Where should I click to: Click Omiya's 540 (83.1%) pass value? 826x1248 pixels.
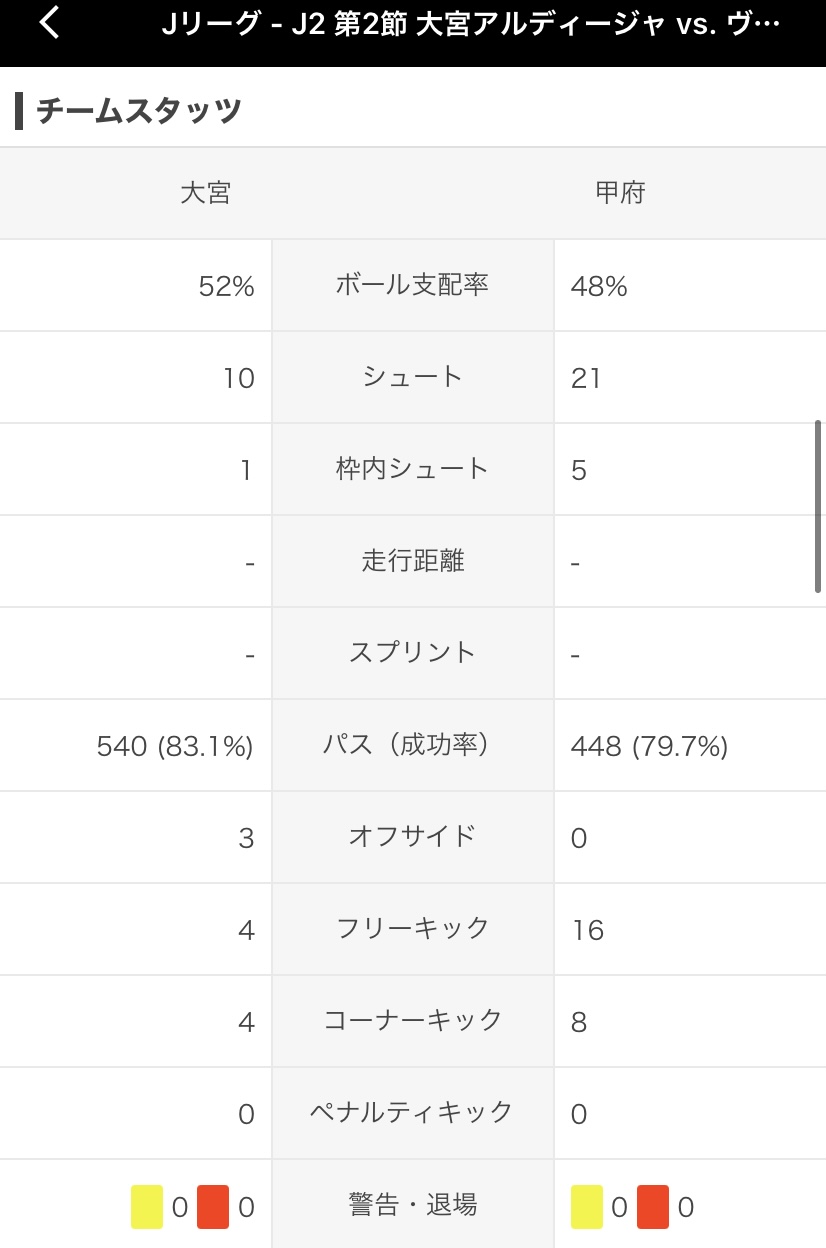point(175,746)
